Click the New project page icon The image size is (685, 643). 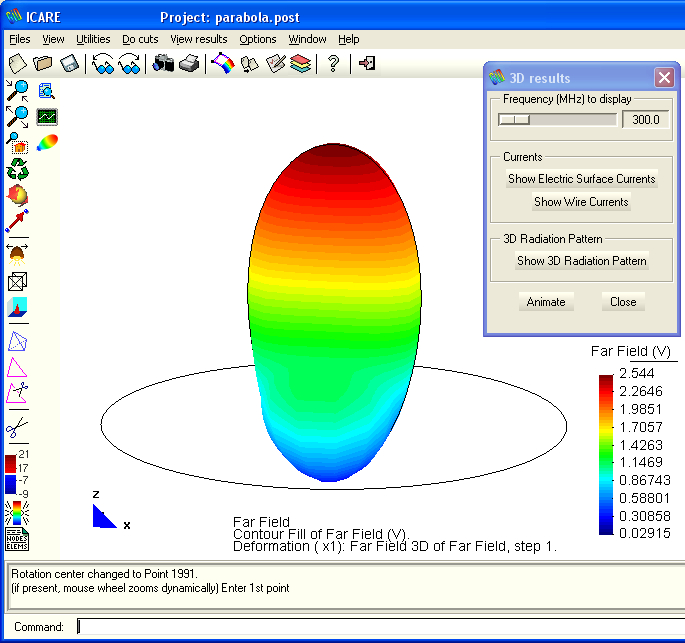(17, 64)
